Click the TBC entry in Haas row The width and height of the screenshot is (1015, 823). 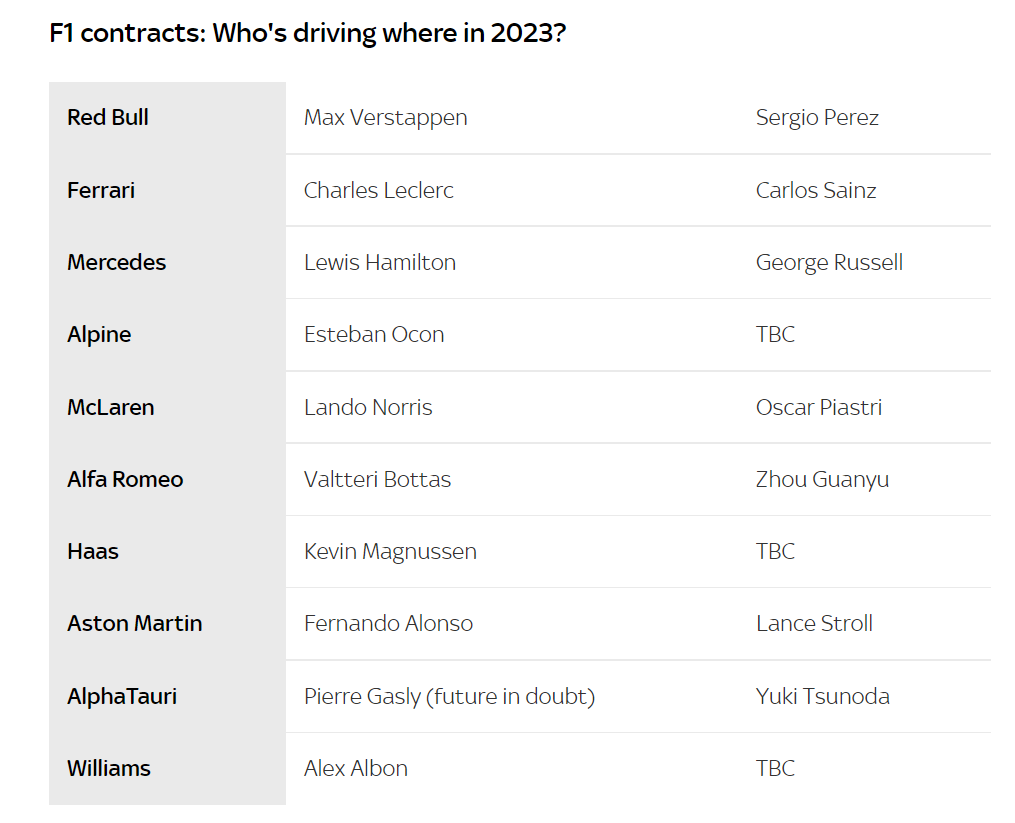[x=775, y=552]
